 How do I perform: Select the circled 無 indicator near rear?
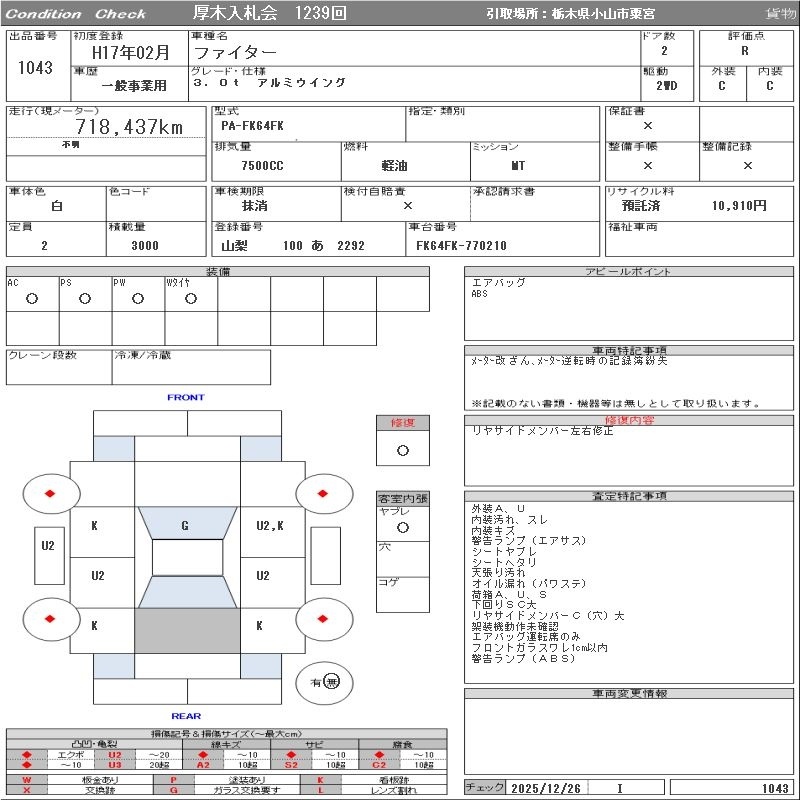coord(332,682)
